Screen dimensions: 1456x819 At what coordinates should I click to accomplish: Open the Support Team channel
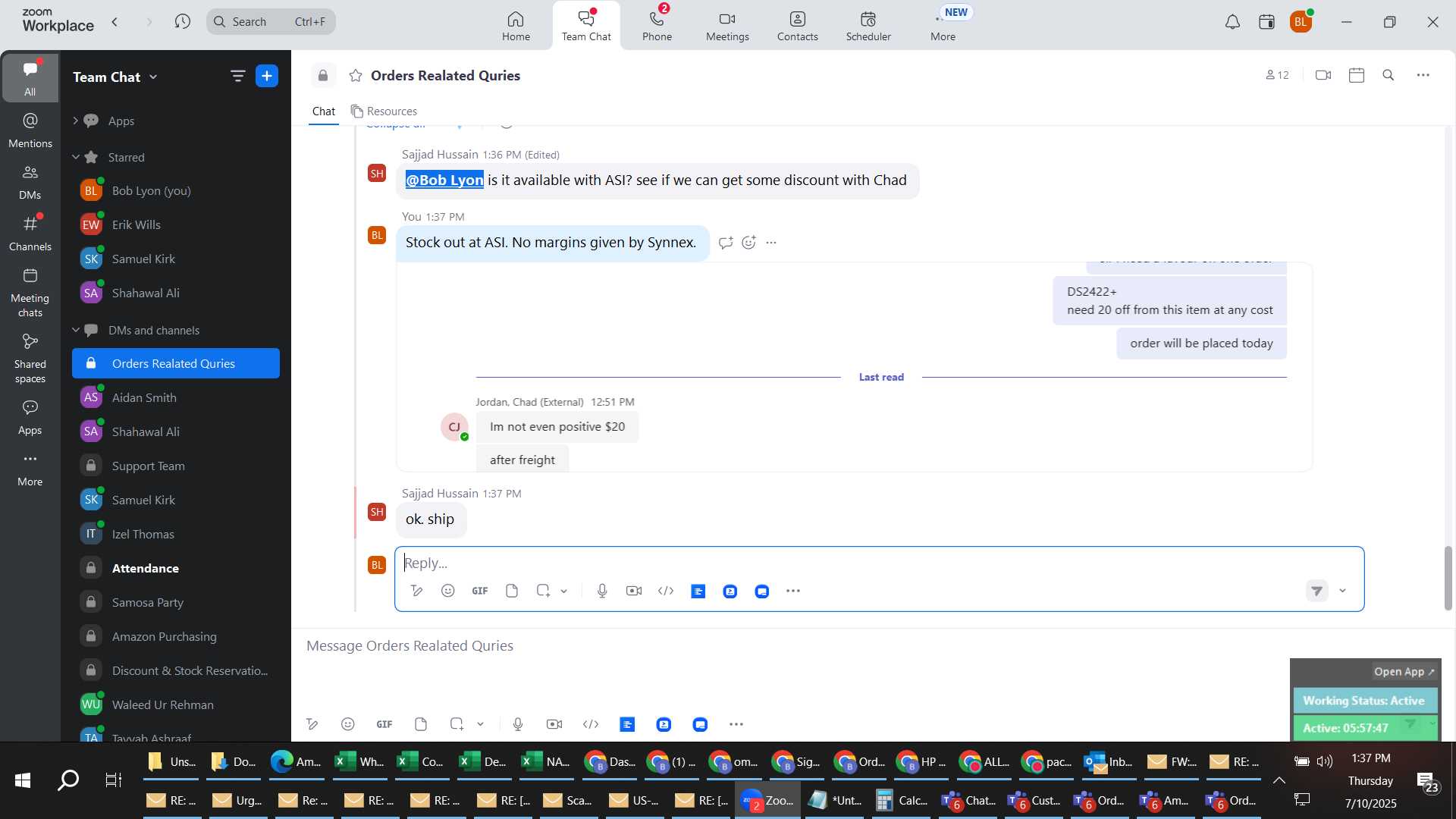(x=176, y=466)
